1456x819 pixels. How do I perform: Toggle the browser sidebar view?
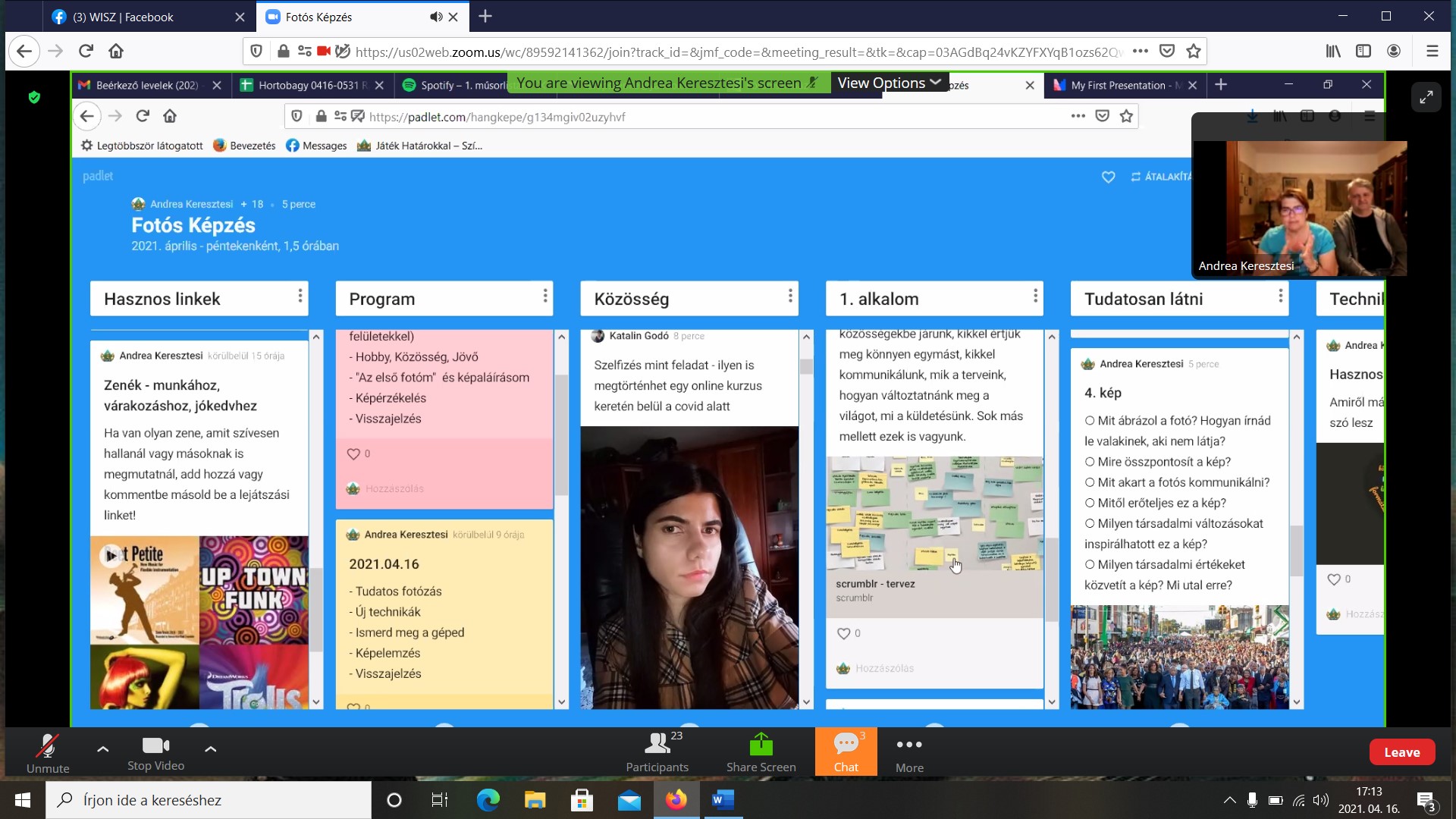click(1363, 51)
